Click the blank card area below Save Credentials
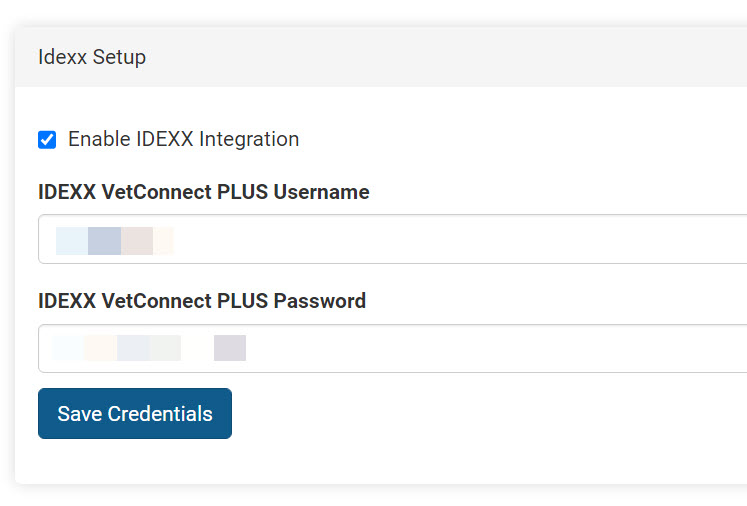The width and height of the screenshot is (747, 506). (380, 462)
